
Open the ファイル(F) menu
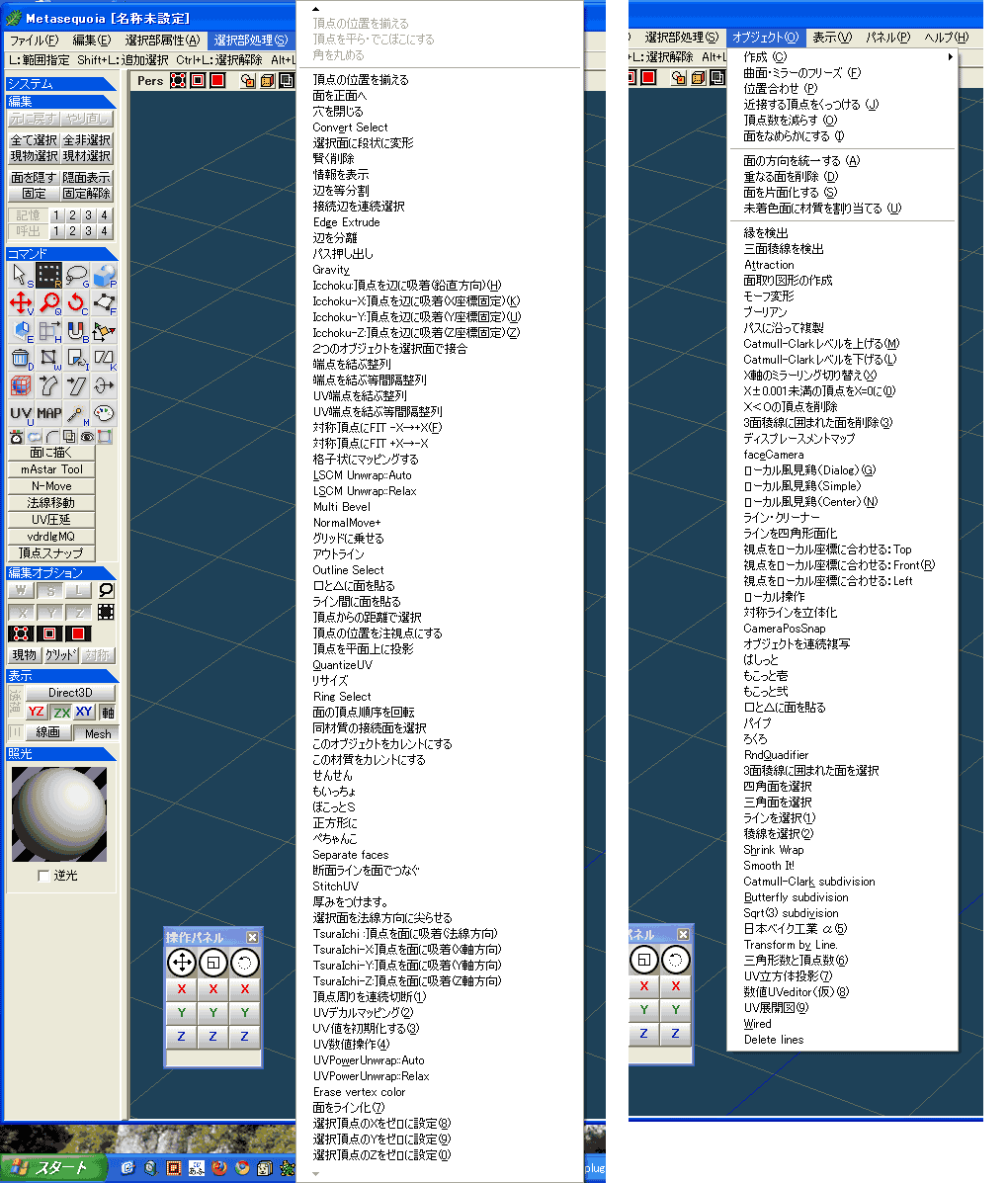point(34,40)
